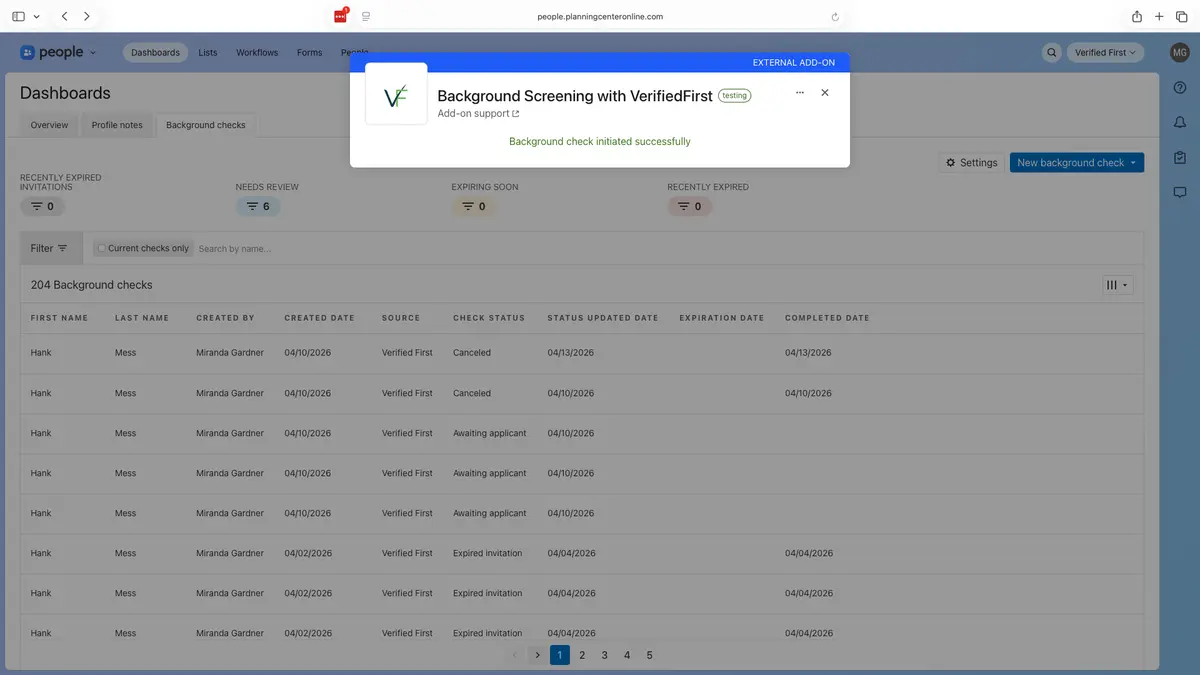Click the VerifiedFirst VF logo thumbnail
The height and width of the screenshot is (675, 1200).
(396, 94)
